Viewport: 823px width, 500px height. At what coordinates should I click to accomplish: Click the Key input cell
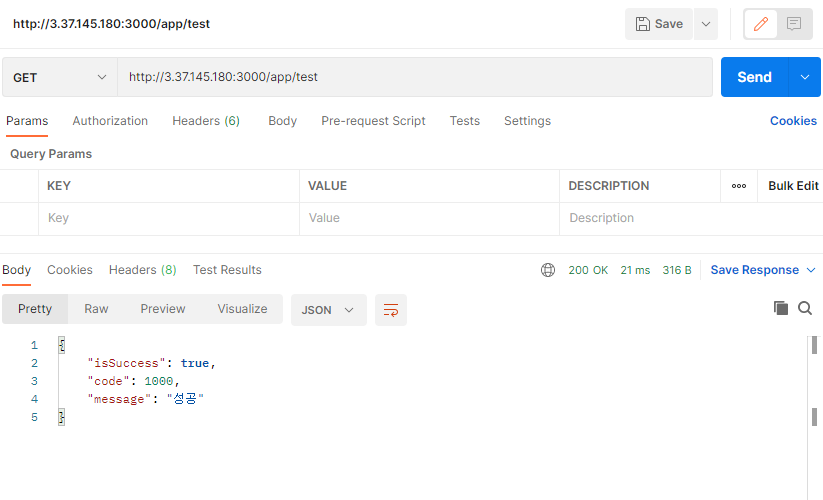[168, 218]
